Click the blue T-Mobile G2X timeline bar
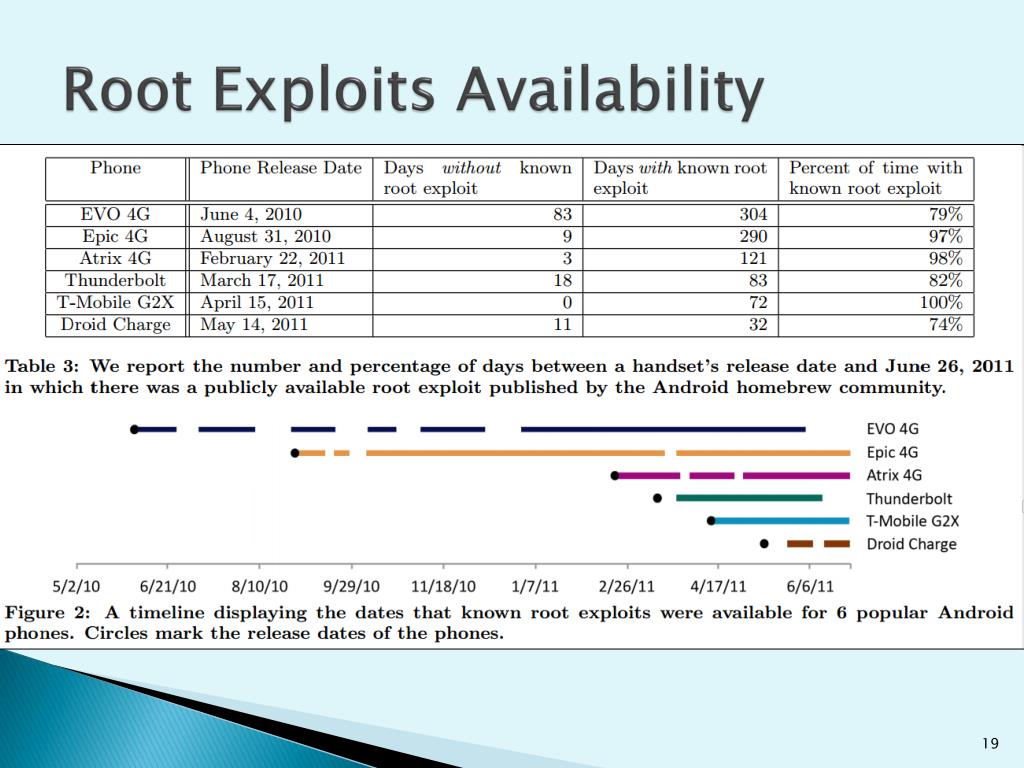Screen dimensions: 1024x768 point(782,521)
